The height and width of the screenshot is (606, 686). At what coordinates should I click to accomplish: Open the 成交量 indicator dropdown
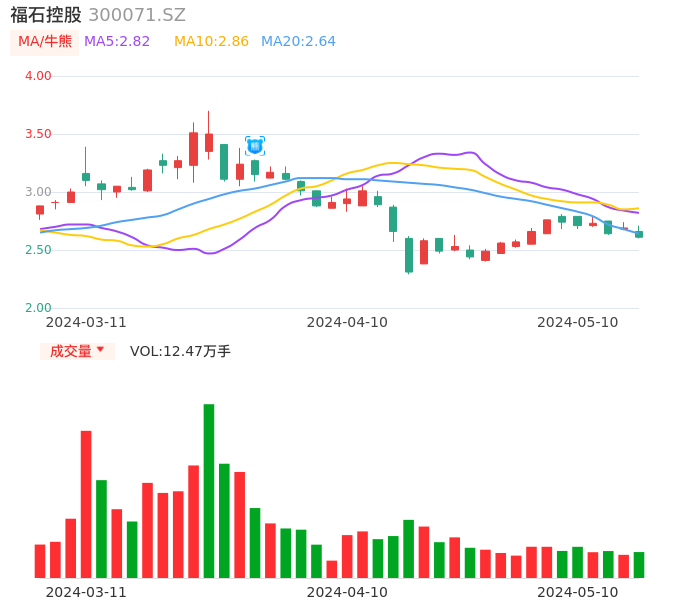77,351
